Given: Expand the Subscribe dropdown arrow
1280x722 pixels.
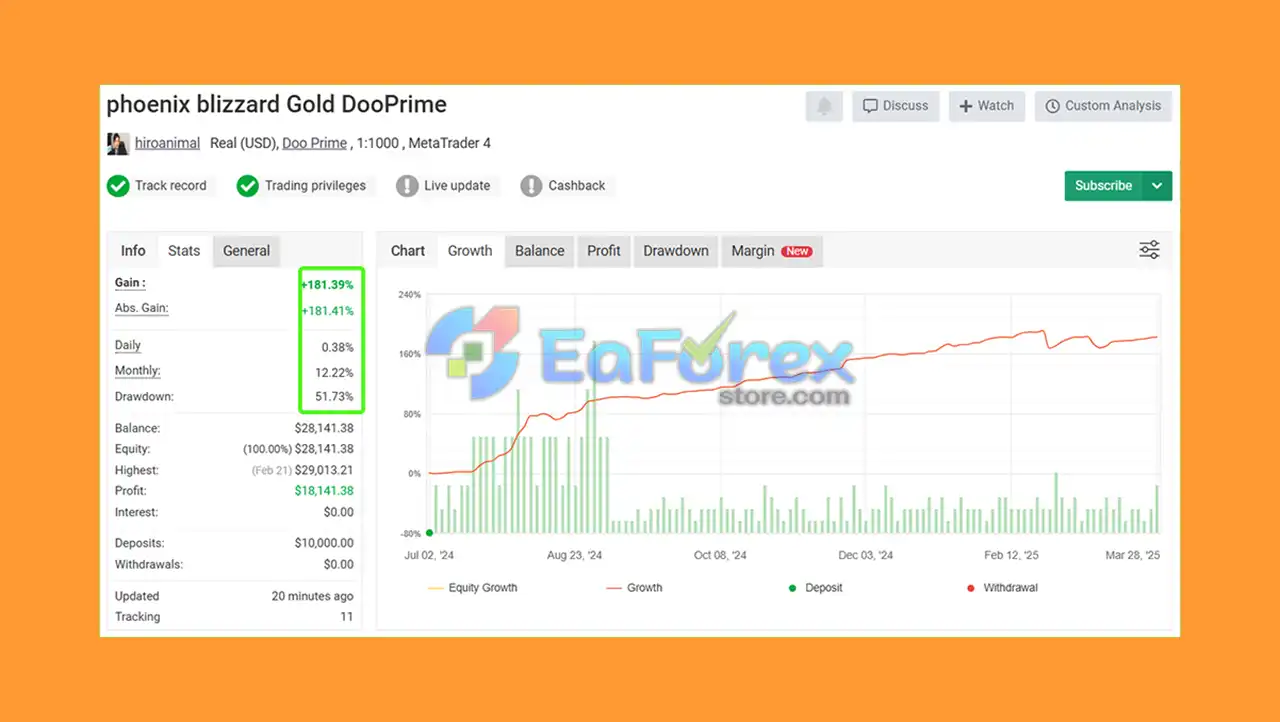Looking at the screenshot, I should [x=1157, y=186].
